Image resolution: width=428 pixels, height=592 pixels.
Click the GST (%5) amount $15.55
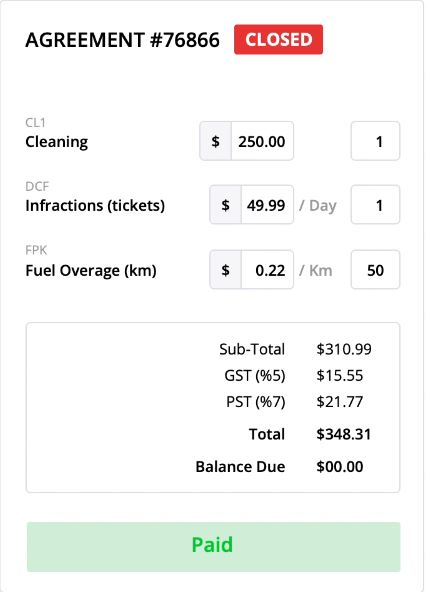(340, 376)
